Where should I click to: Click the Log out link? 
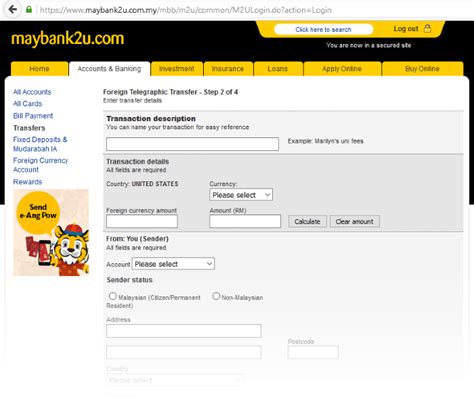[406, 29]
